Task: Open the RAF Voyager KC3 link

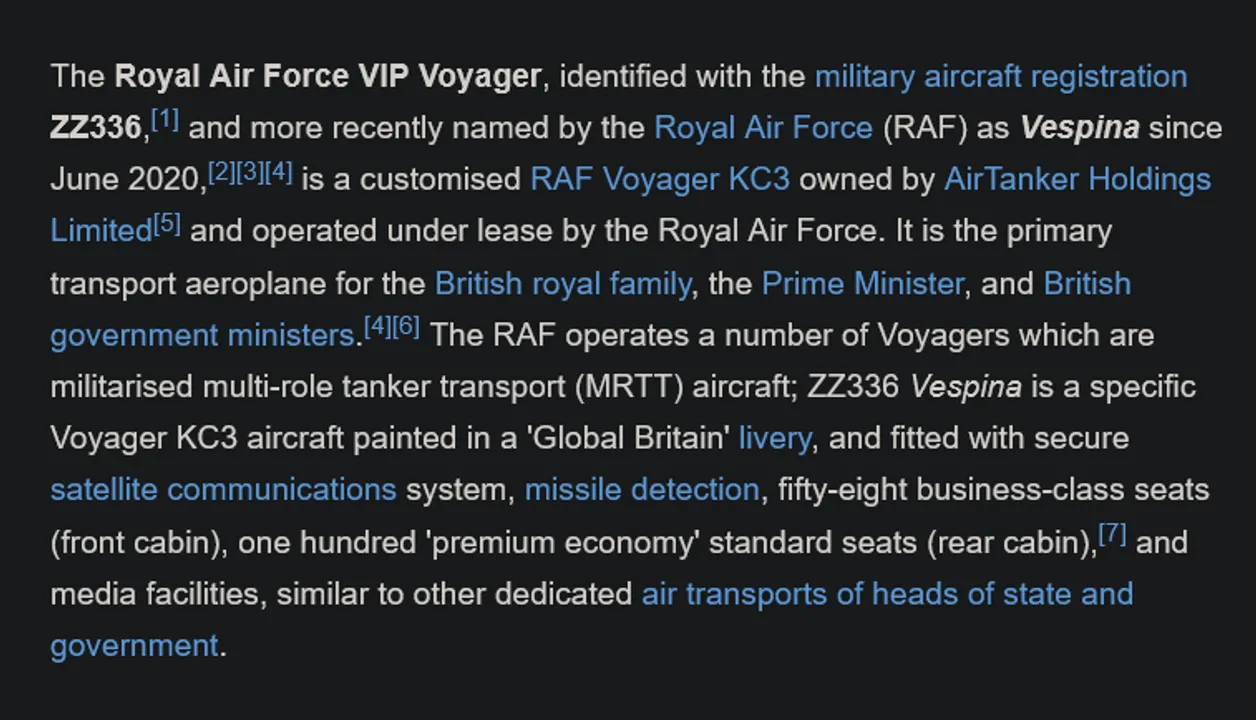Action: 659,180
